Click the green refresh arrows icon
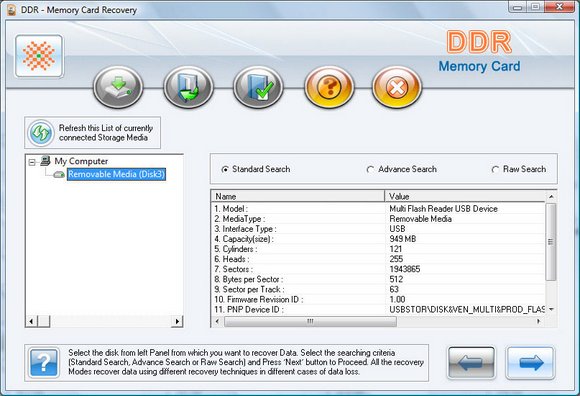Viewport: 580px width, 396px height. pos(40,133)
